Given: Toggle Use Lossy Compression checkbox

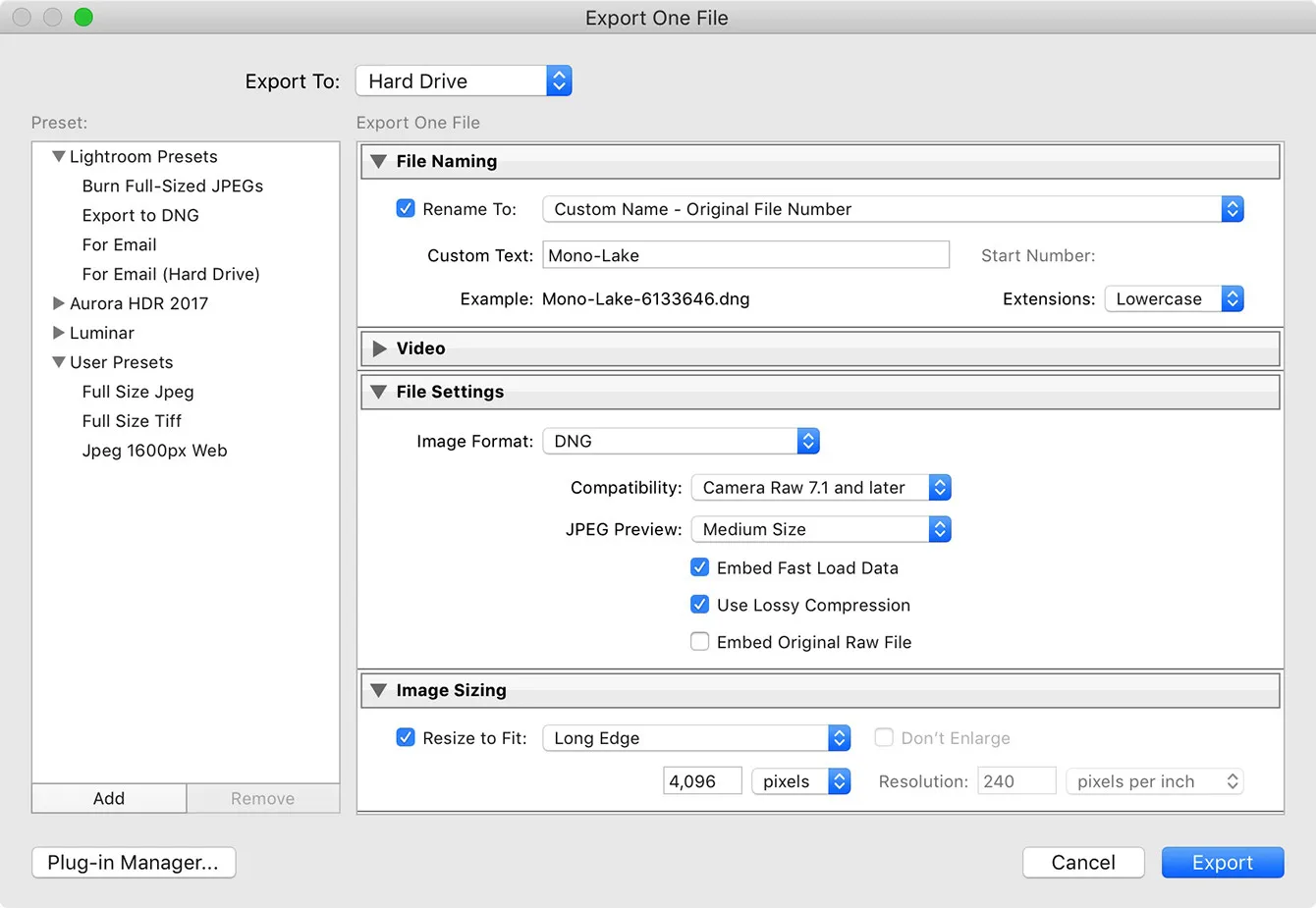Looking at the screenshot, I should click(x=700, y=605).
